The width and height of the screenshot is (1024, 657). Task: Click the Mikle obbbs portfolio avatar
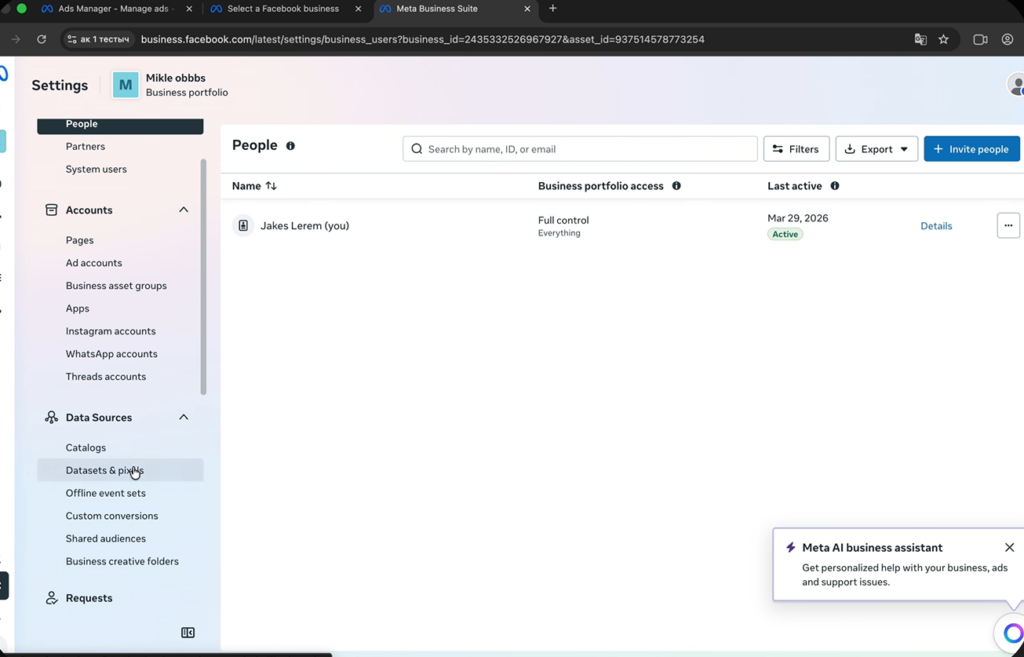pyautogui.click(x=125, y=85)
